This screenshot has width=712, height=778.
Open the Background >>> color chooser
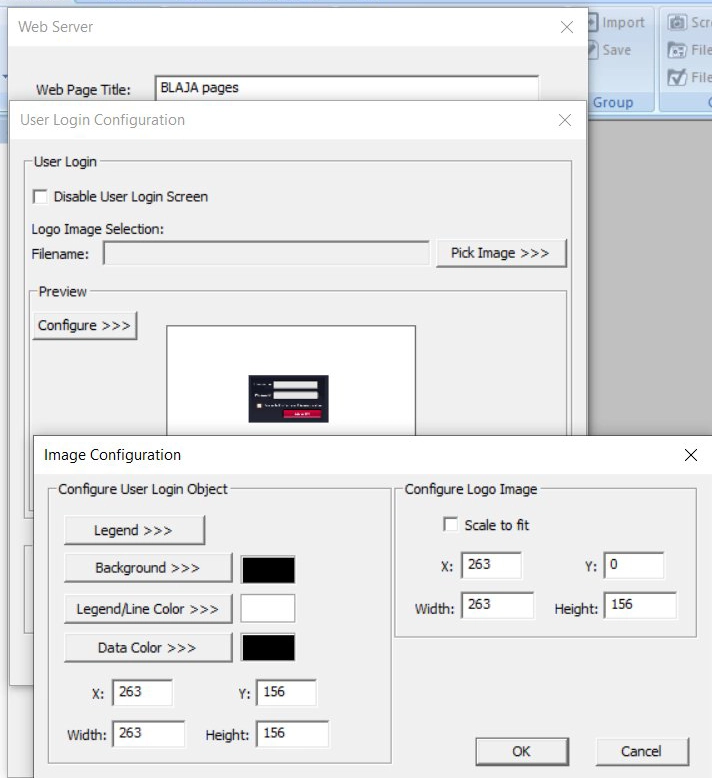click(148, 568)
